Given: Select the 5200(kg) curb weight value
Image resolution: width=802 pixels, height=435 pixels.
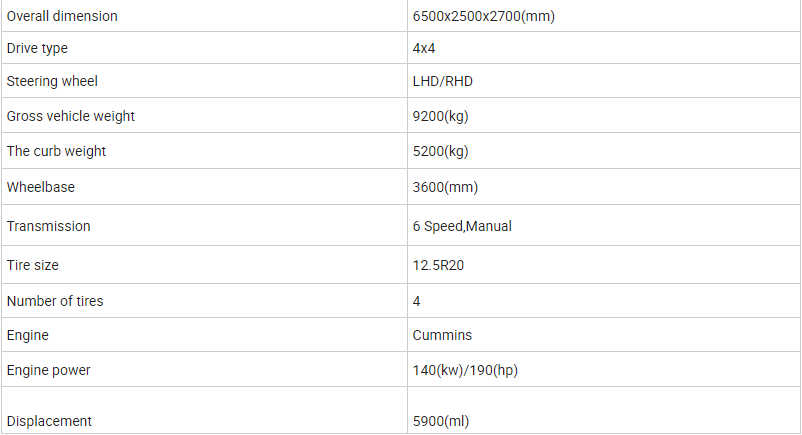Looking at the screenshot, I should [440, 151].
